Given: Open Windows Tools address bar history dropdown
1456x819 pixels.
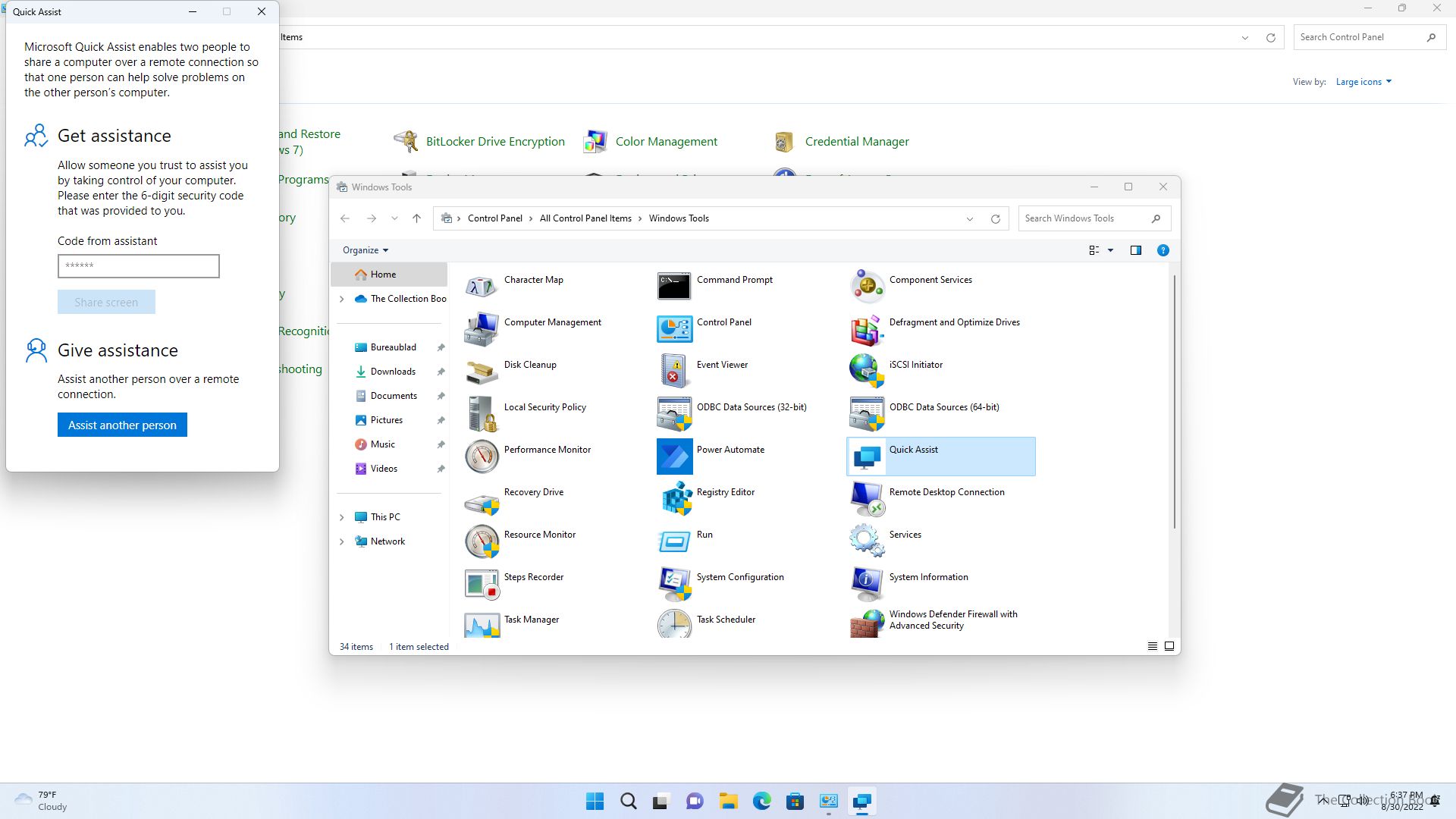Looking at the screenshot, I should 969,218.
